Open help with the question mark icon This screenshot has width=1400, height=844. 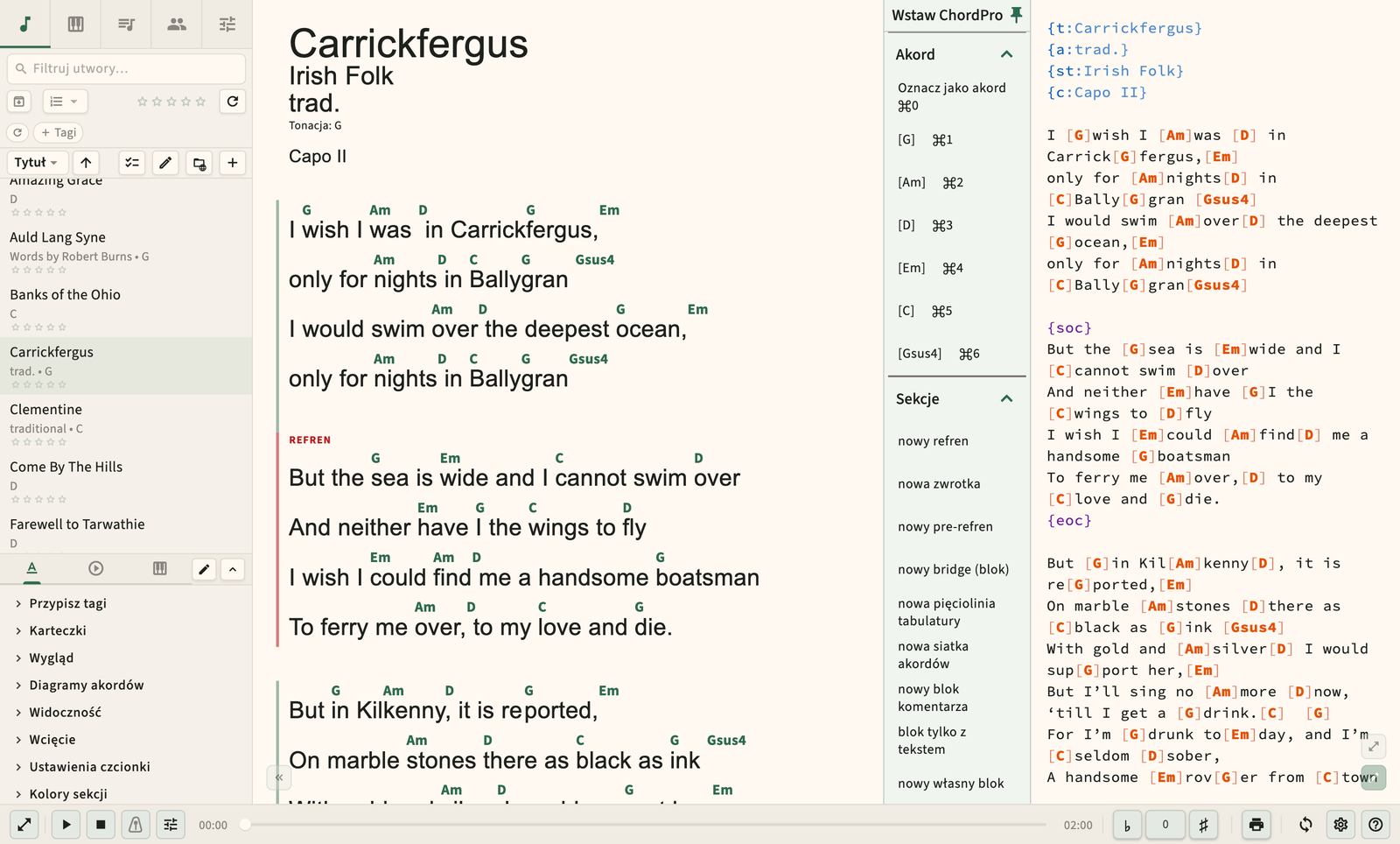1375,825
